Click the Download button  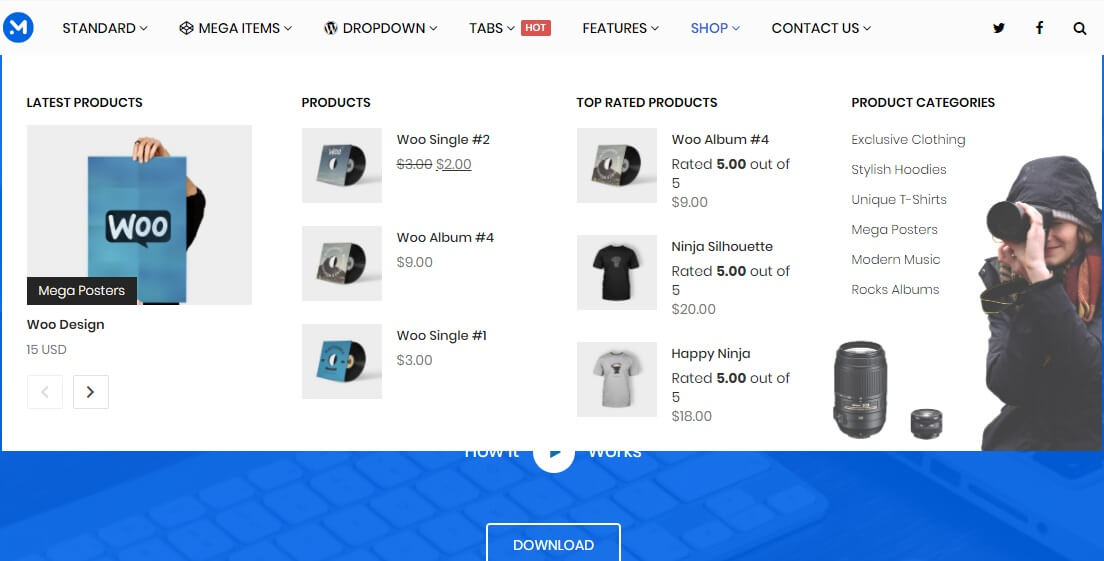click(553, 545)
